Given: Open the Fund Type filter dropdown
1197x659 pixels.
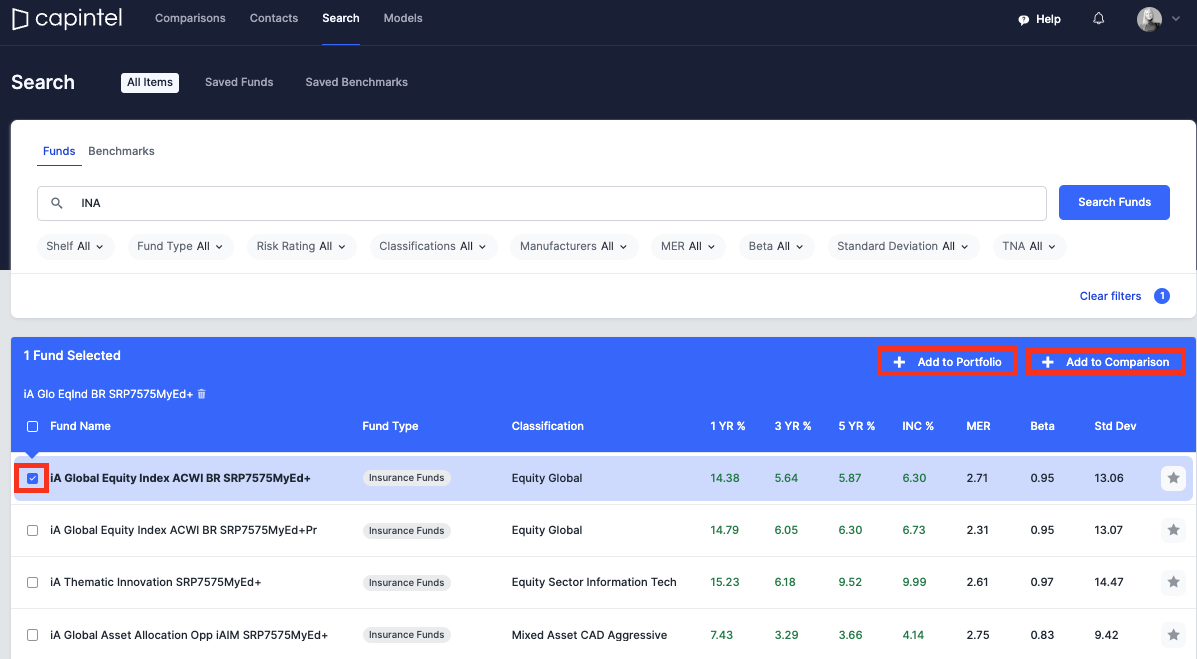Looking at the screenshot, I should tap(180, 246).
